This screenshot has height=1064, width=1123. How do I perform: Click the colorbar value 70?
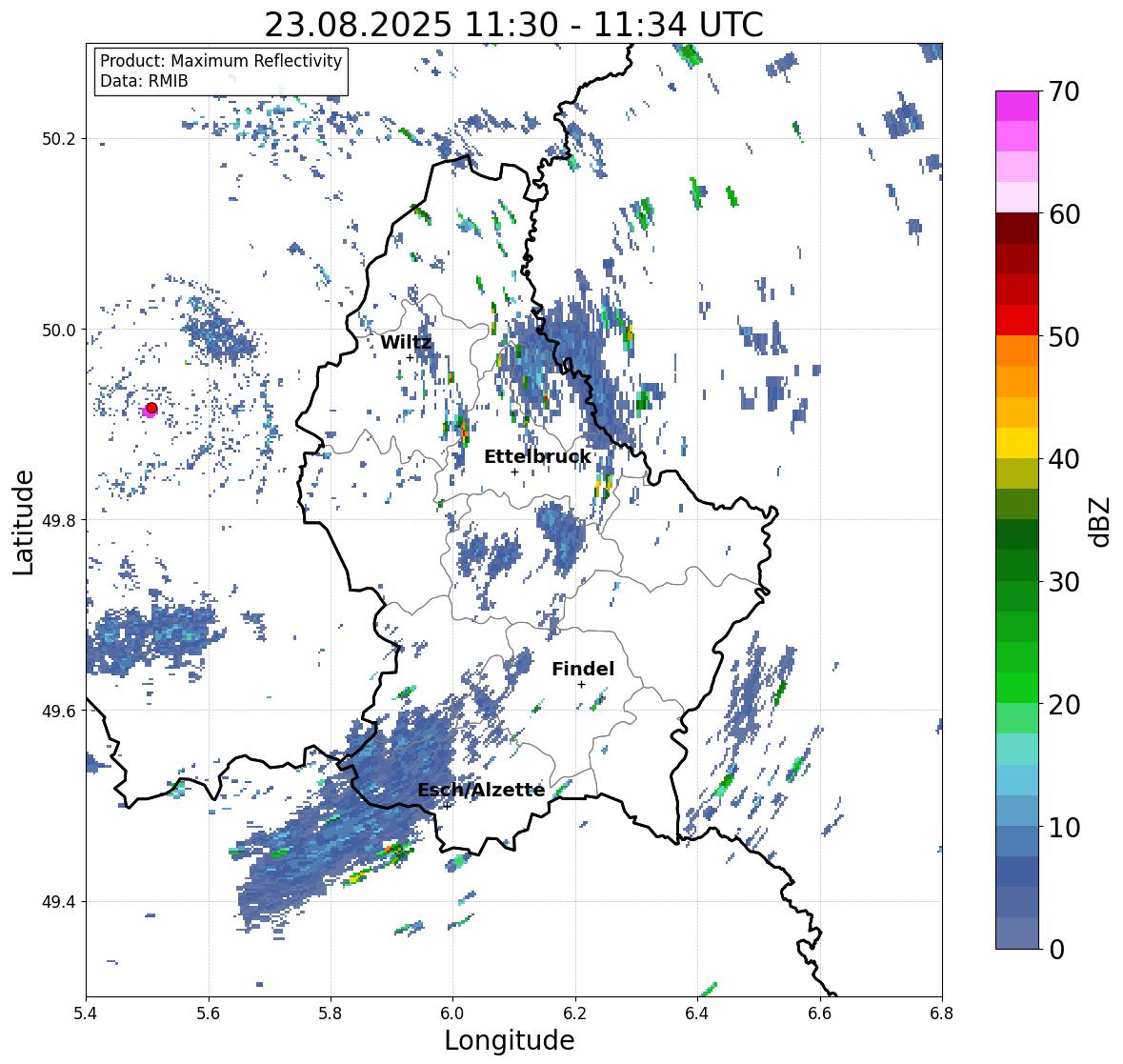[1064, 91]
